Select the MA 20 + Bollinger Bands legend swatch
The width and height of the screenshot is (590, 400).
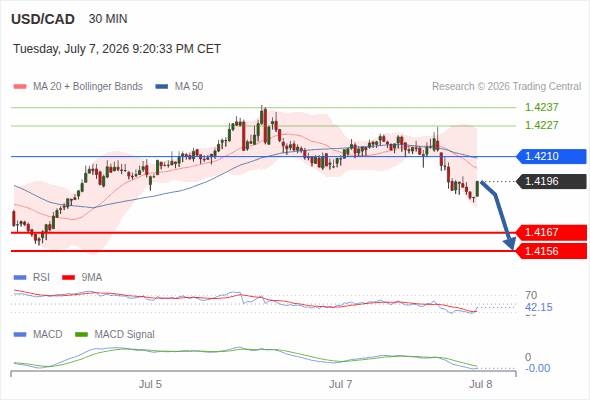(20, 87)
